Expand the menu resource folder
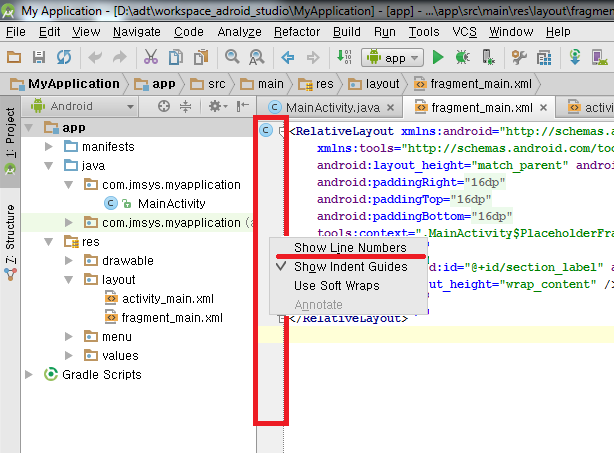Viewport: 614px width, 453px height. tap(69, 336)
